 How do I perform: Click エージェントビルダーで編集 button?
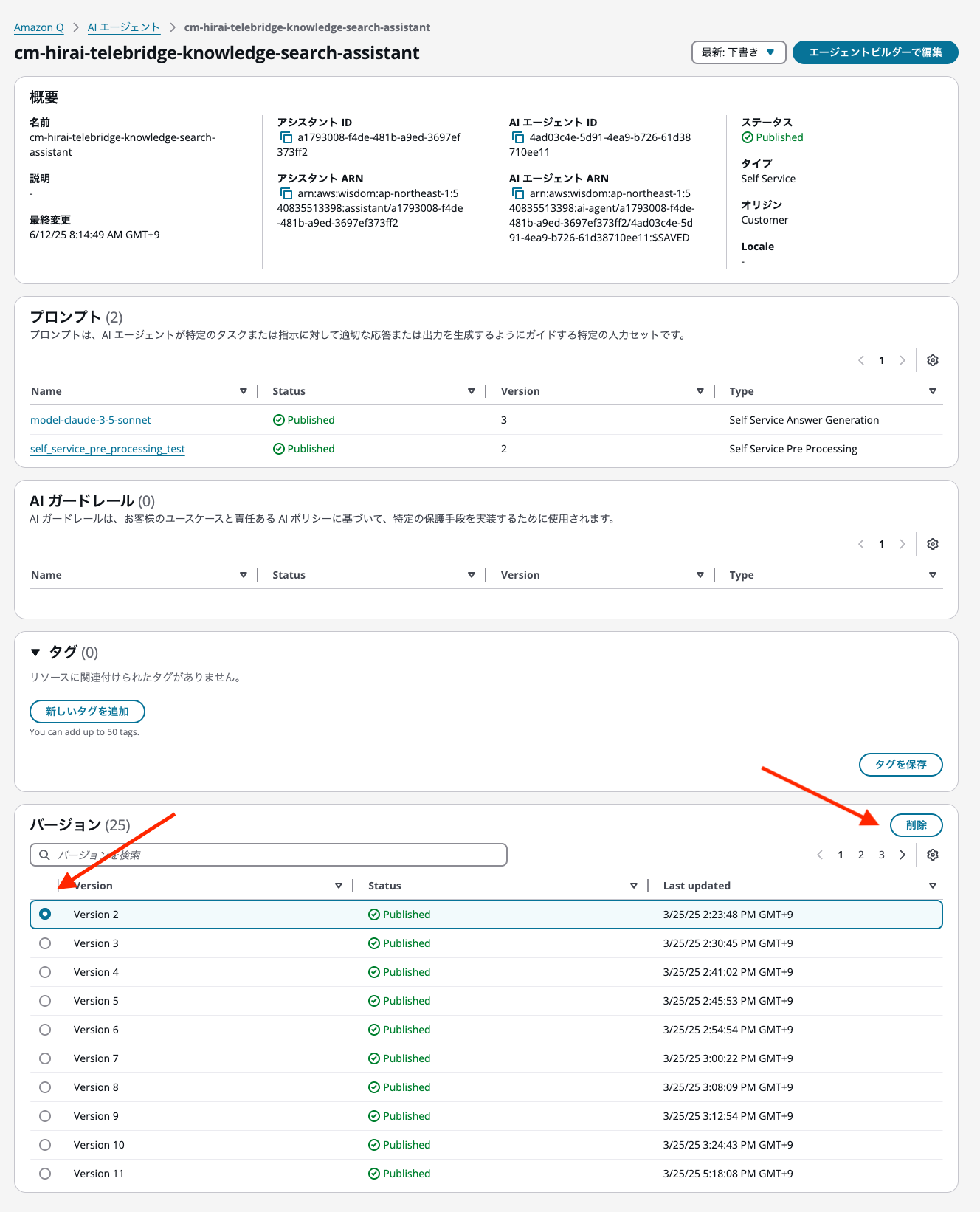pyautogui.click(x=875, y=52)
